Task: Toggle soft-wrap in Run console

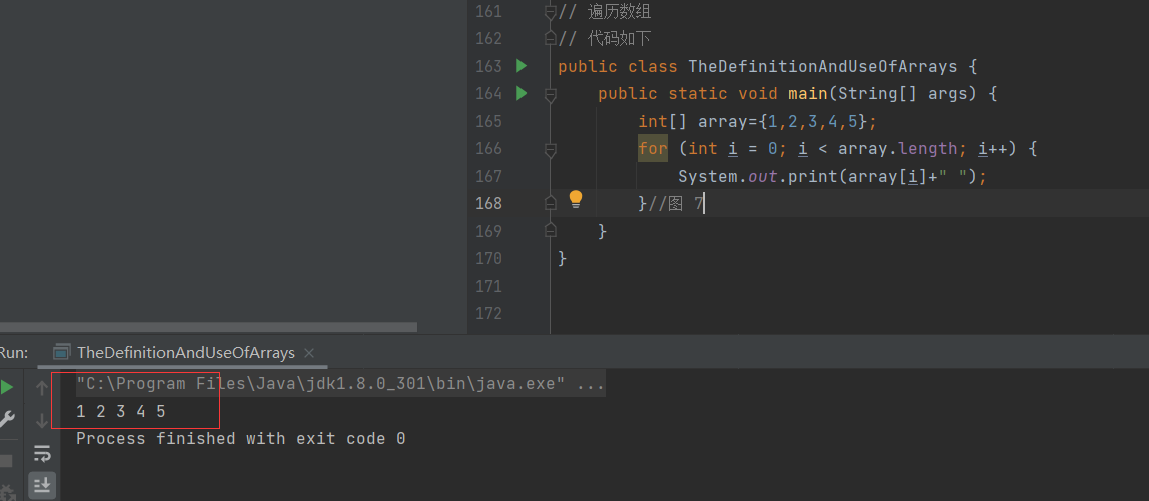Action: tap(42, 453)
